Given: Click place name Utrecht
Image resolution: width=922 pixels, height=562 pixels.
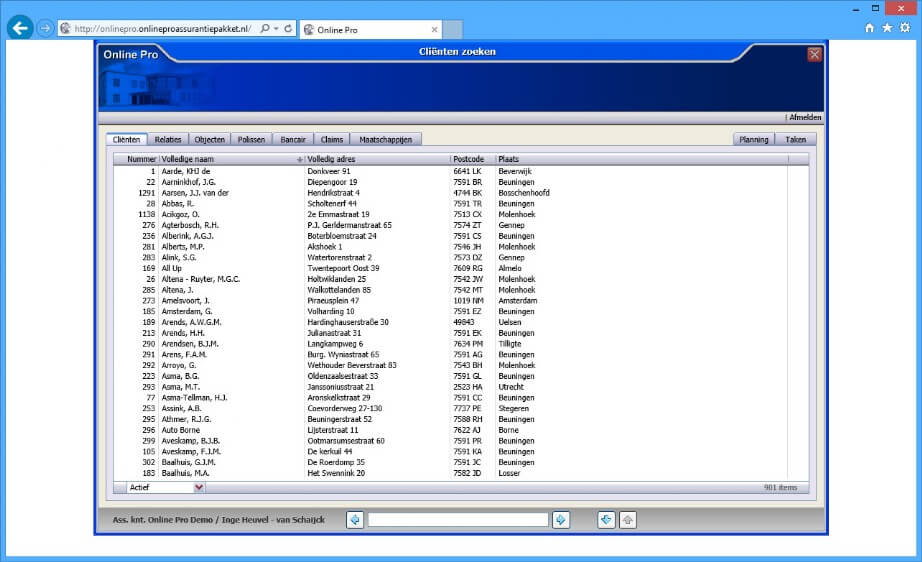Looking at the screenshot, I should pyautogui.click(x=511, y=387).
